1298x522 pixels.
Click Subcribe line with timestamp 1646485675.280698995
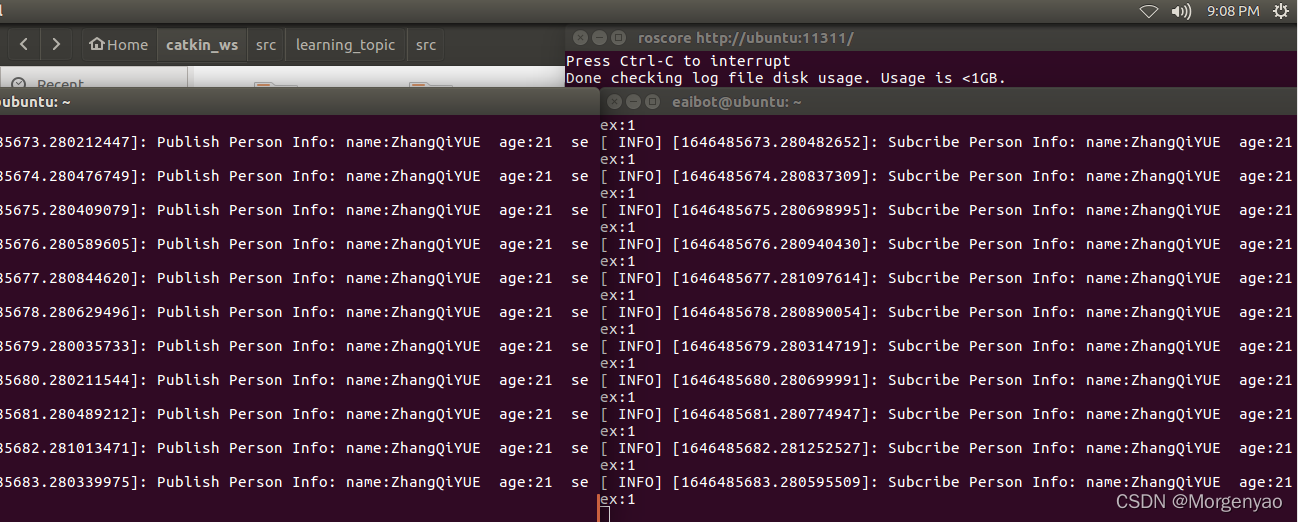point(946,210)
